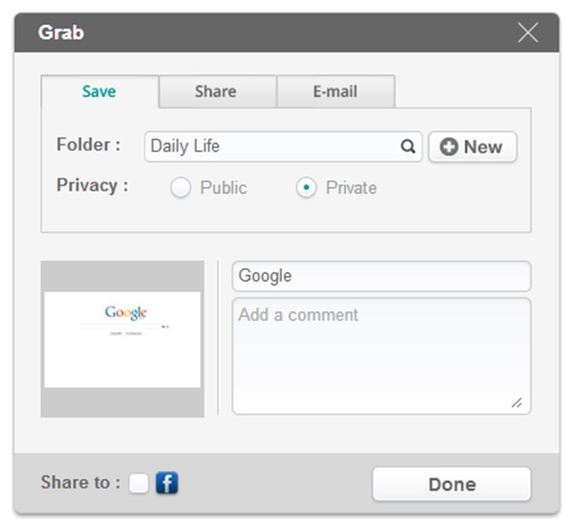Screen dimensions: 571x525
Task: Open the Share tab
Action: pos(217,91)
